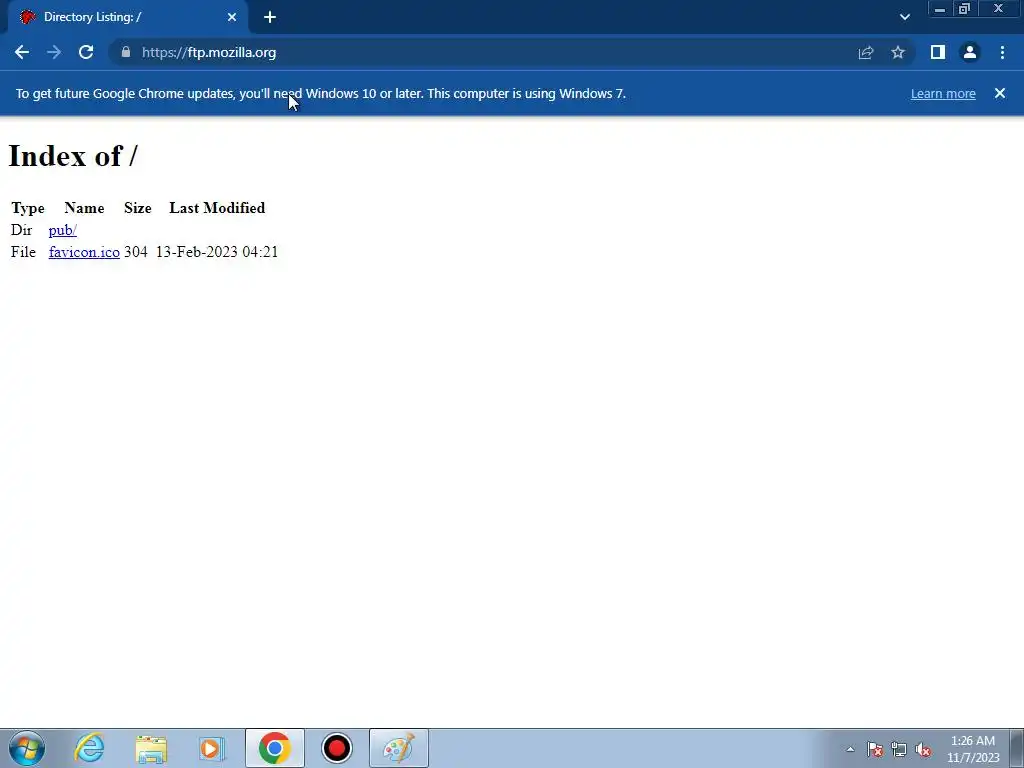Click the Chrome taskbar icon
Screen dimensions: 1024x768
(275, 748)
